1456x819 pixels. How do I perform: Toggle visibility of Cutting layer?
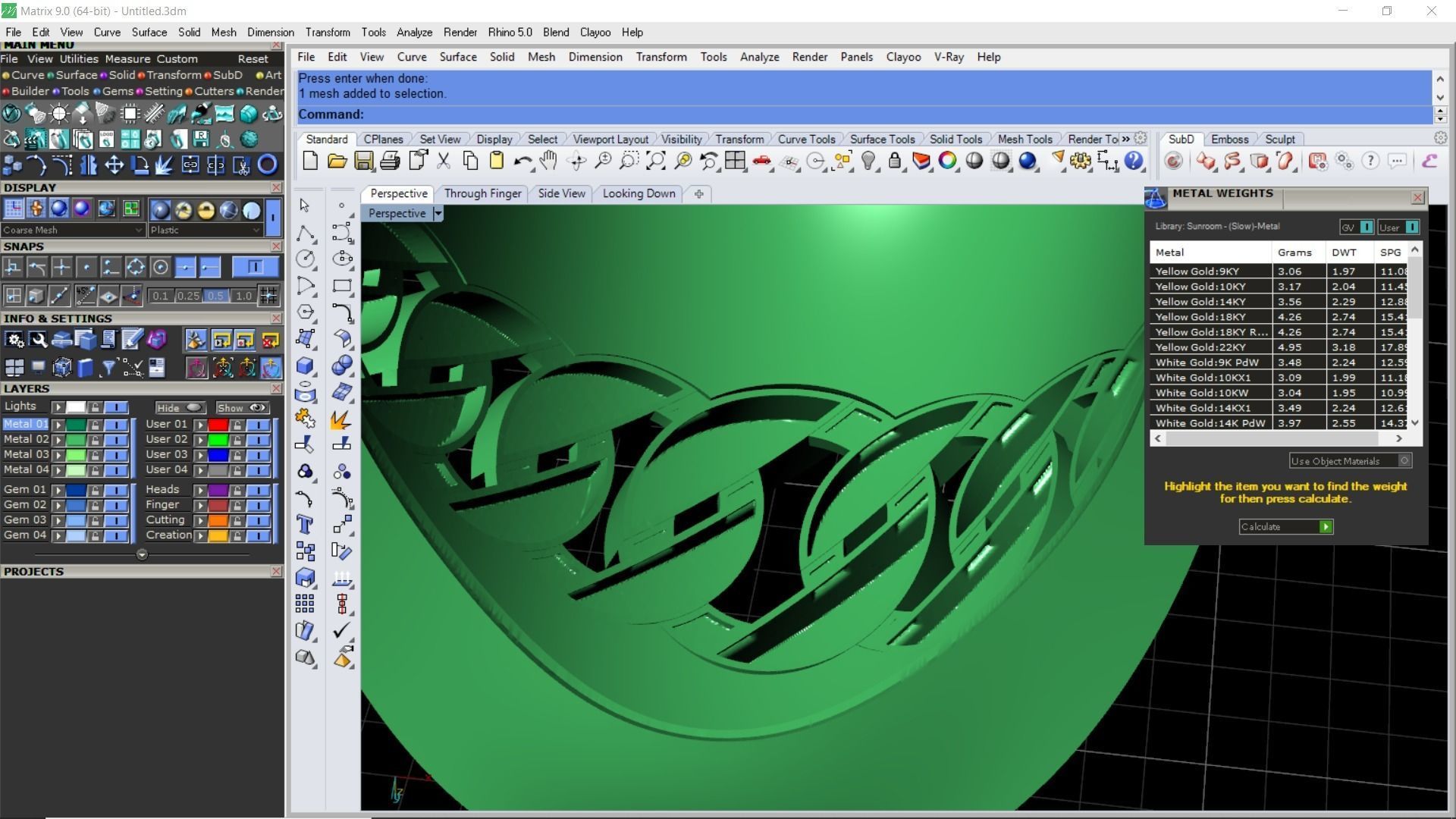point(258,520)
